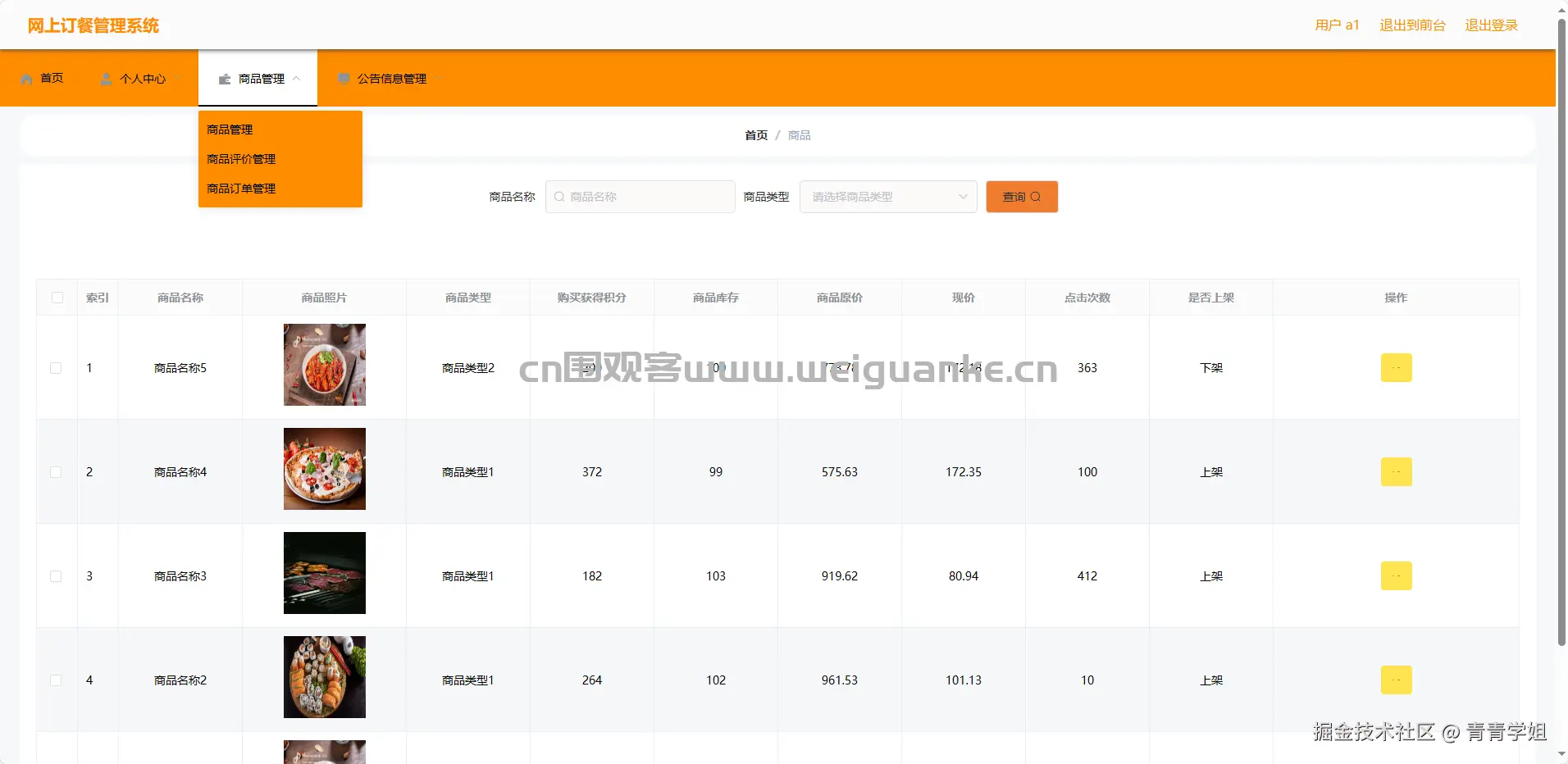This screenshot has width=1568, height=764.
Task: Select the 商品名称4 name cell
Action: [180, 472]
